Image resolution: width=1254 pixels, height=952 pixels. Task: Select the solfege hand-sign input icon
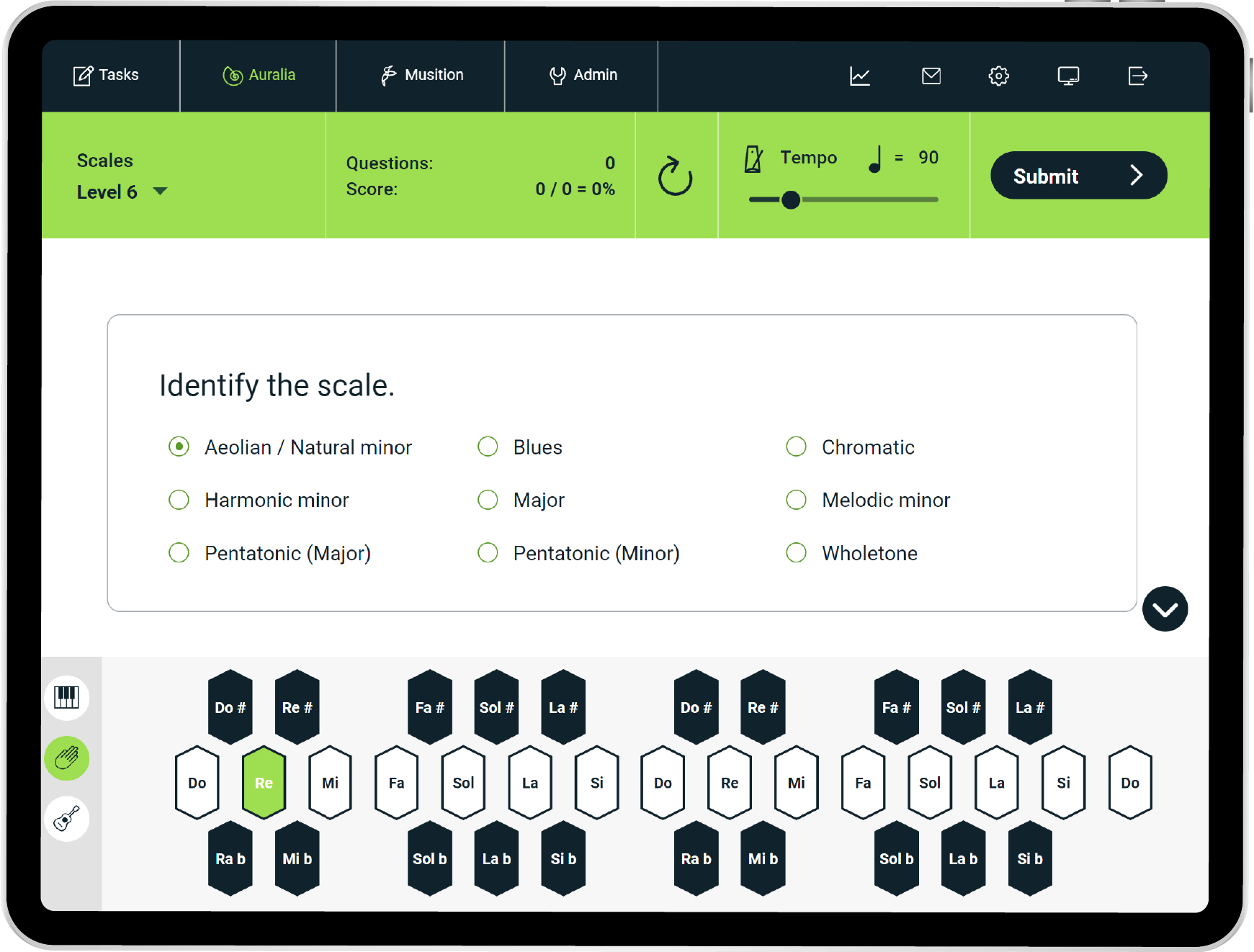click(66, 758)
